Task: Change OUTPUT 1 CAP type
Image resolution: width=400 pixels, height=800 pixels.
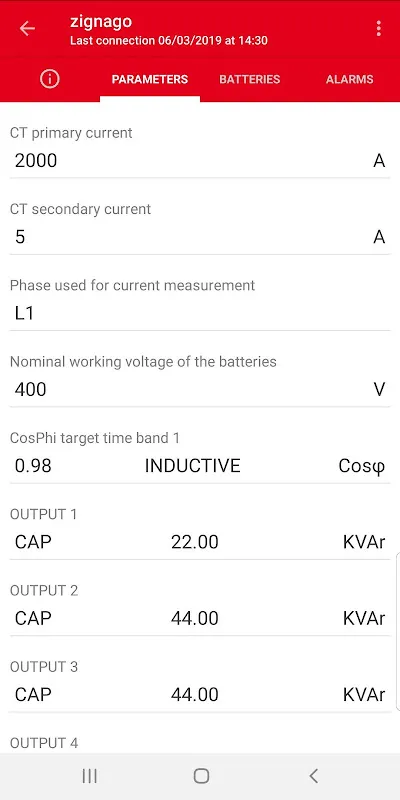Action: [x=33, y=542]
